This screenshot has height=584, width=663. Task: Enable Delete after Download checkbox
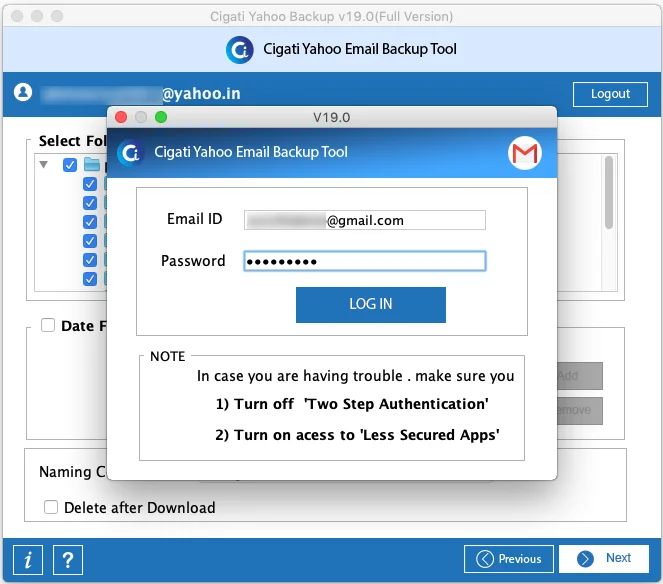51,507
